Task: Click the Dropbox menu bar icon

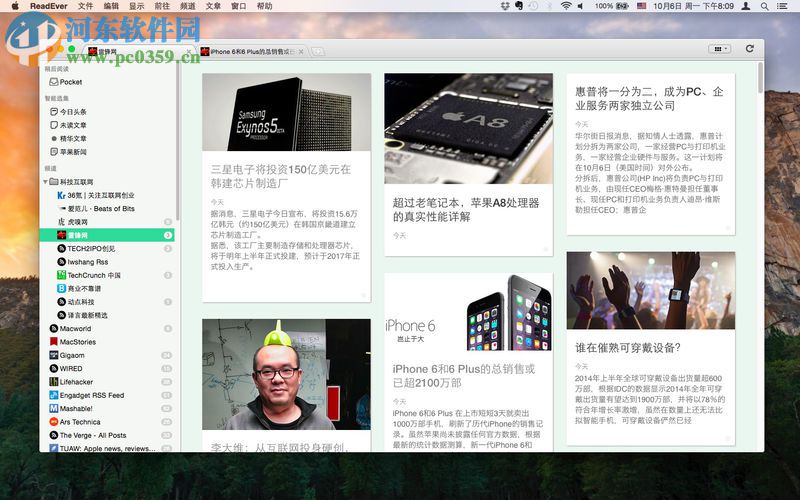Action: pyautogui.click(x=505, y=6)
